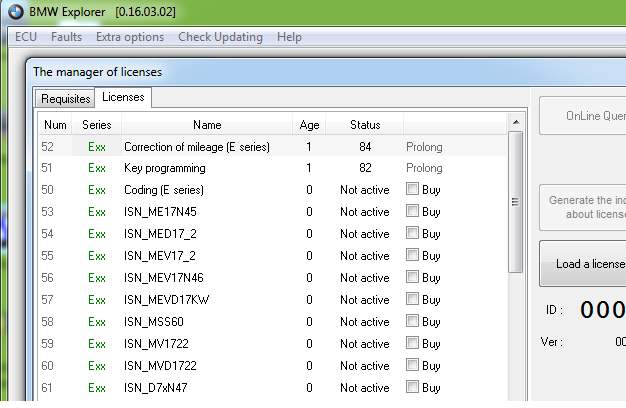Open the ECU menu
This screenshot has height=408, width=626.
pyautogui.click(x=26, y=37)
